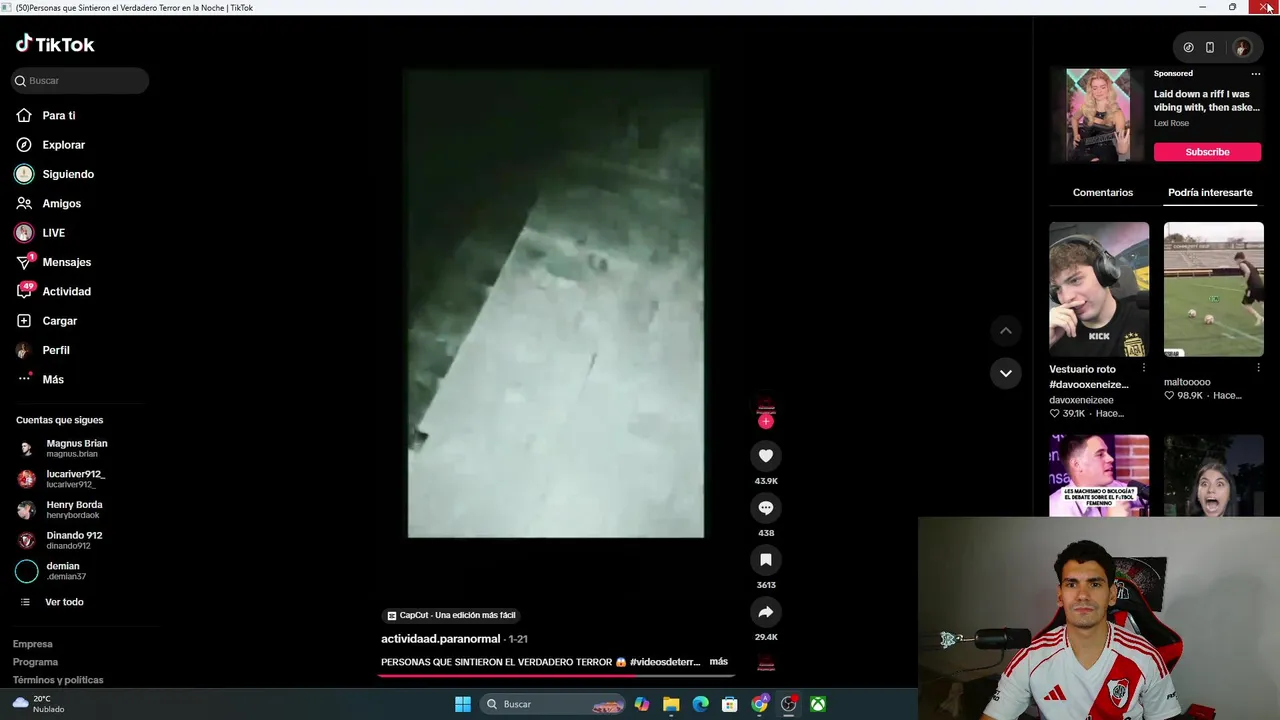
Task: Open the football debate video thumbnail
Action: pos(1099,476)
